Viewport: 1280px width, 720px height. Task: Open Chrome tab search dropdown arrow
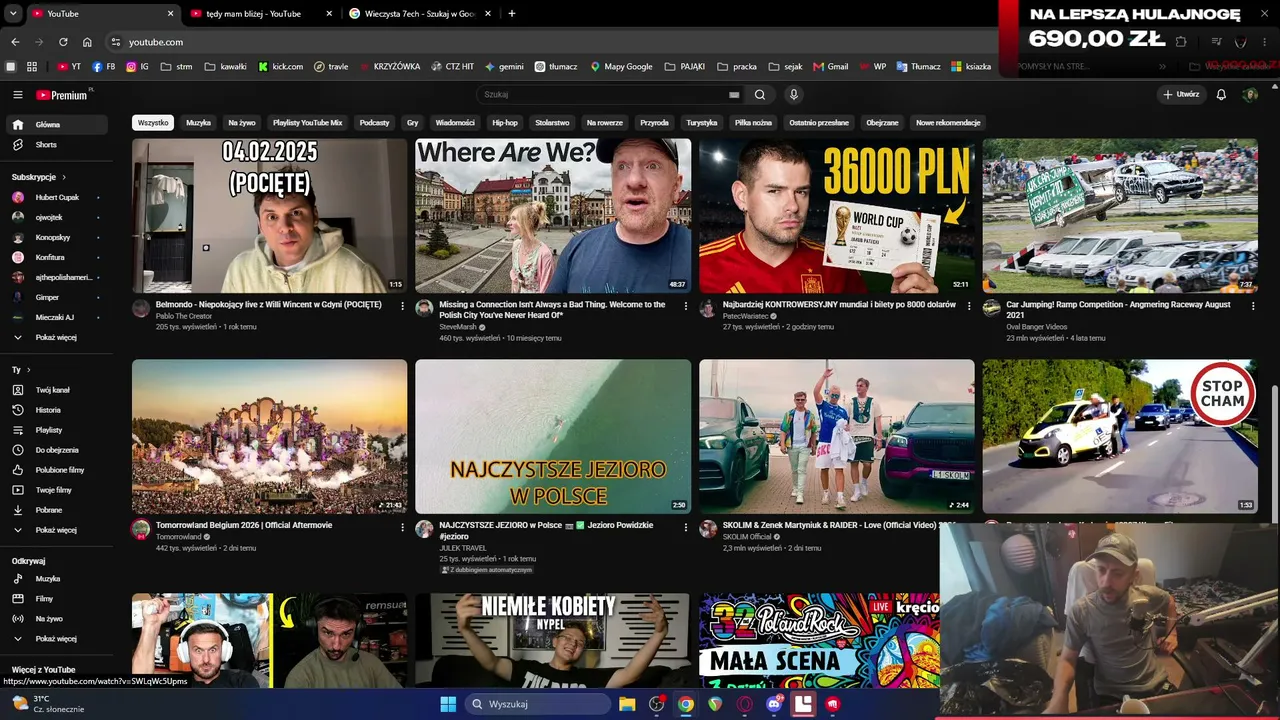pos(13,14)
